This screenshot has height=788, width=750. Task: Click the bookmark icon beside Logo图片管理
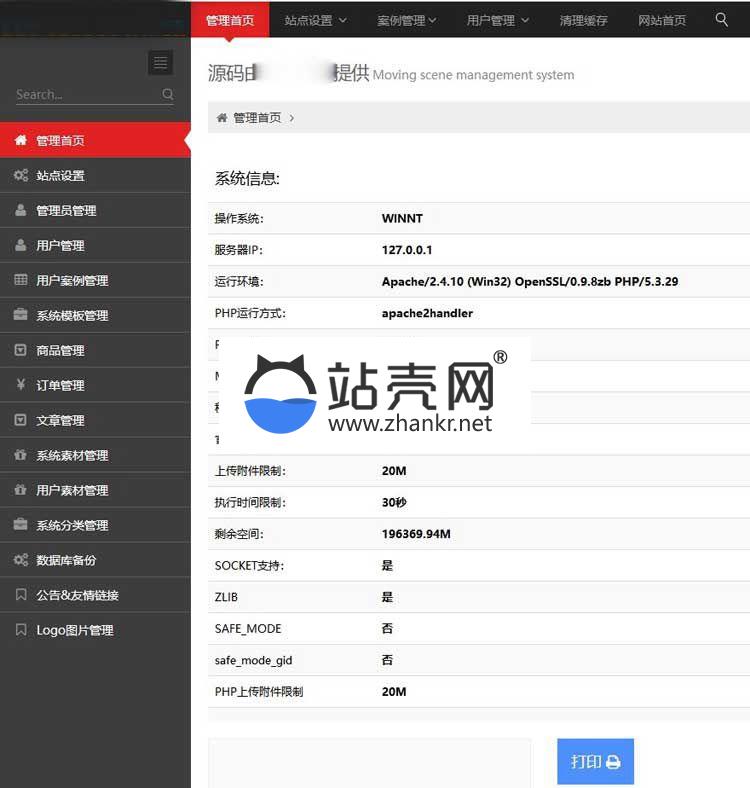coord(21,630)
